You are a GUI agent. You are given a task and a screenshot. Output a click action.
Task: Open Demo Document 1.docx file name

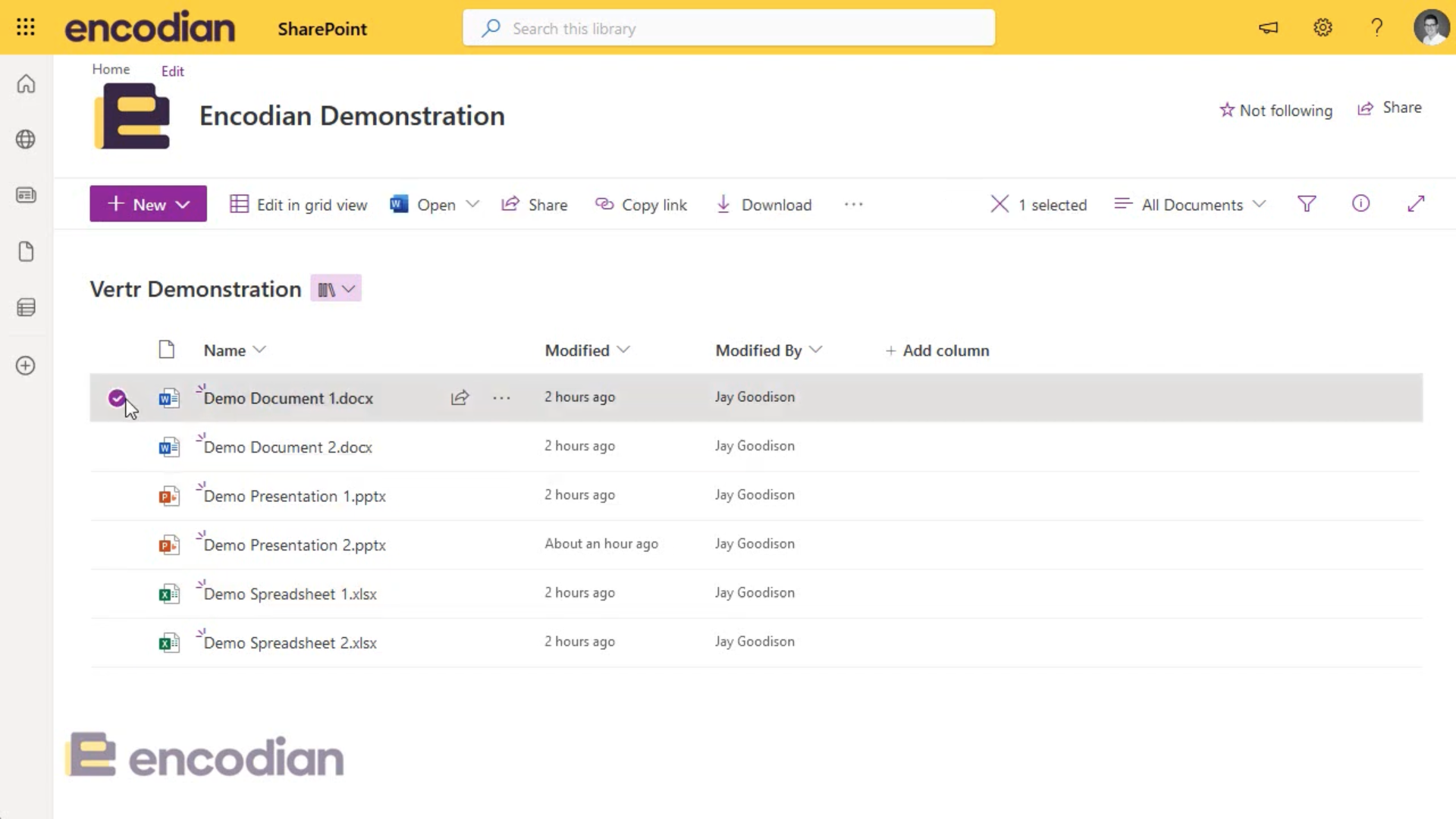click(x=288, y=398)
